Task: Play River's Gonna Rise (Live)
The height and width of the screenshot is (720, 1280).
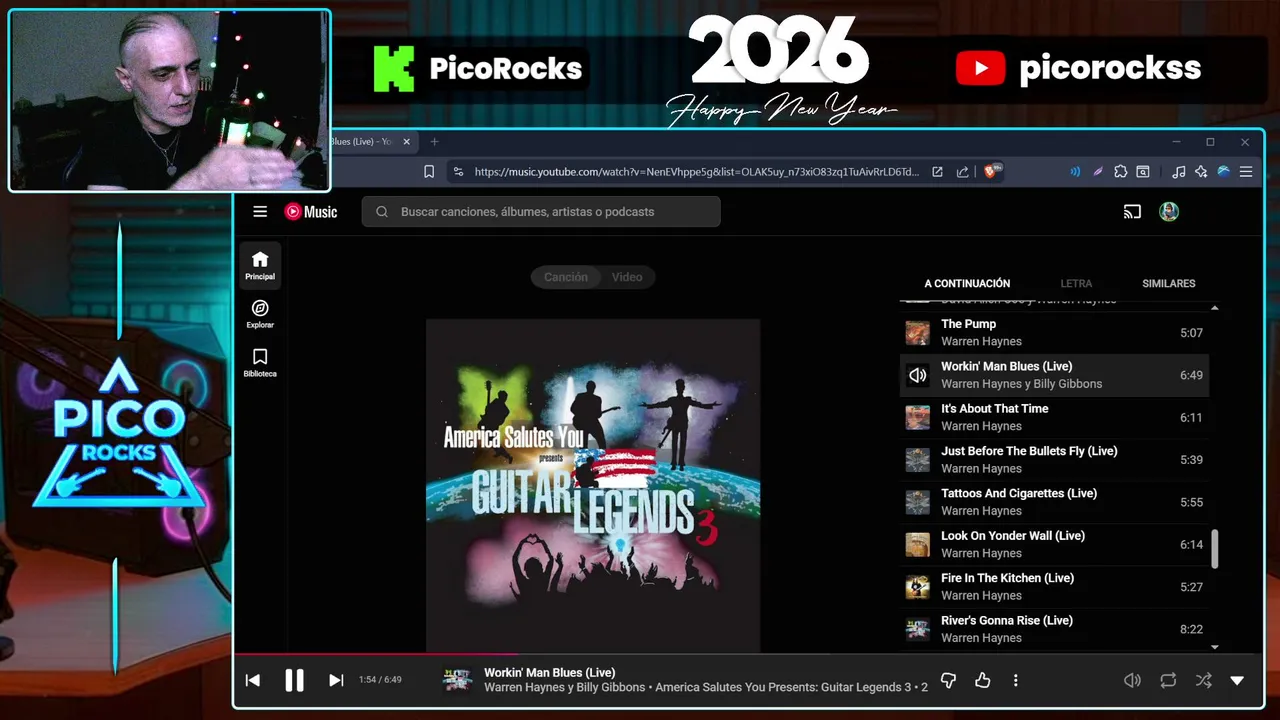Action: (x=1054, y=629)
